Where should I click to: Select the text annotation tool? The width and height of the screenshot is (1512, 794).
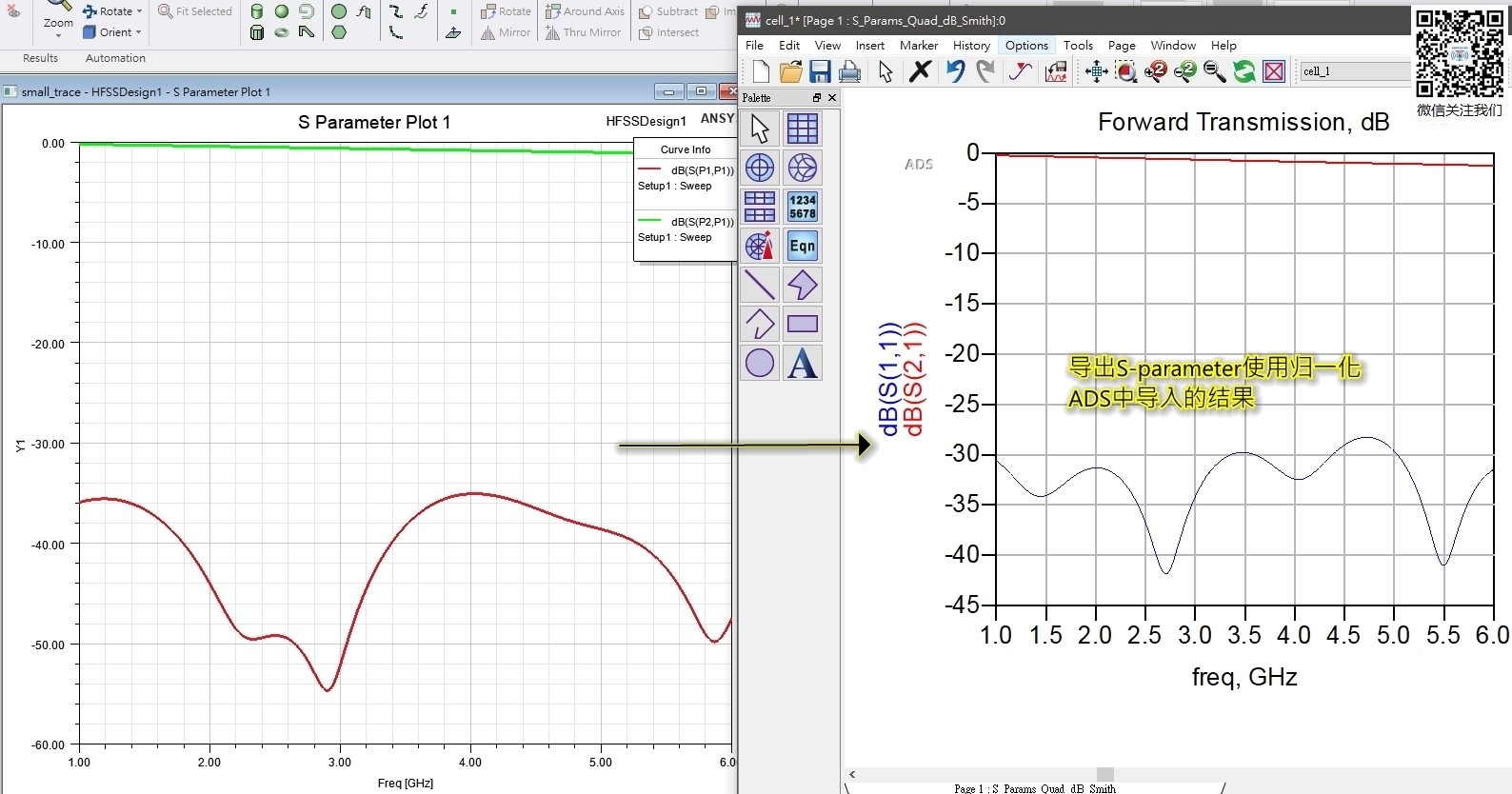click(802, 363)
